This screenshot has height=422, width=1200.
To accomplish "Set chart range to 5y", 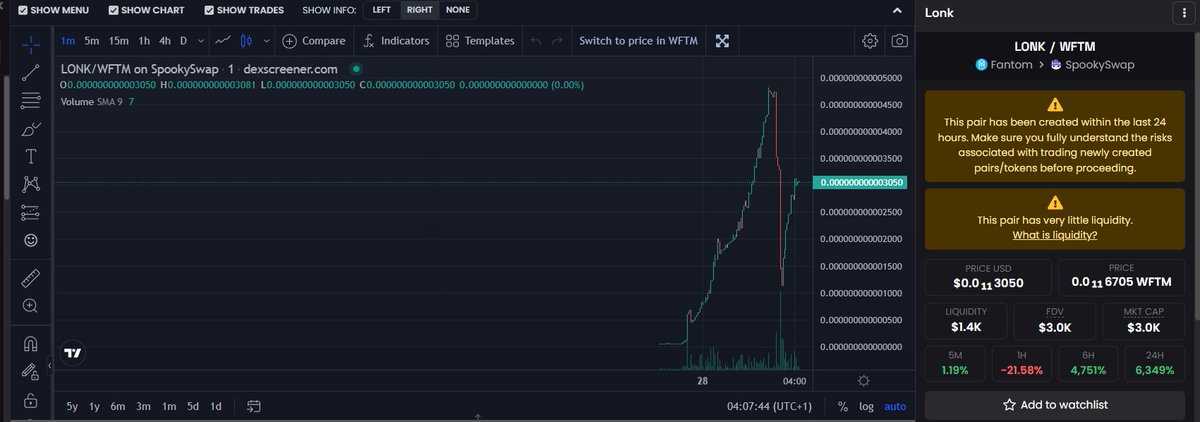I will tap(72, 406).
